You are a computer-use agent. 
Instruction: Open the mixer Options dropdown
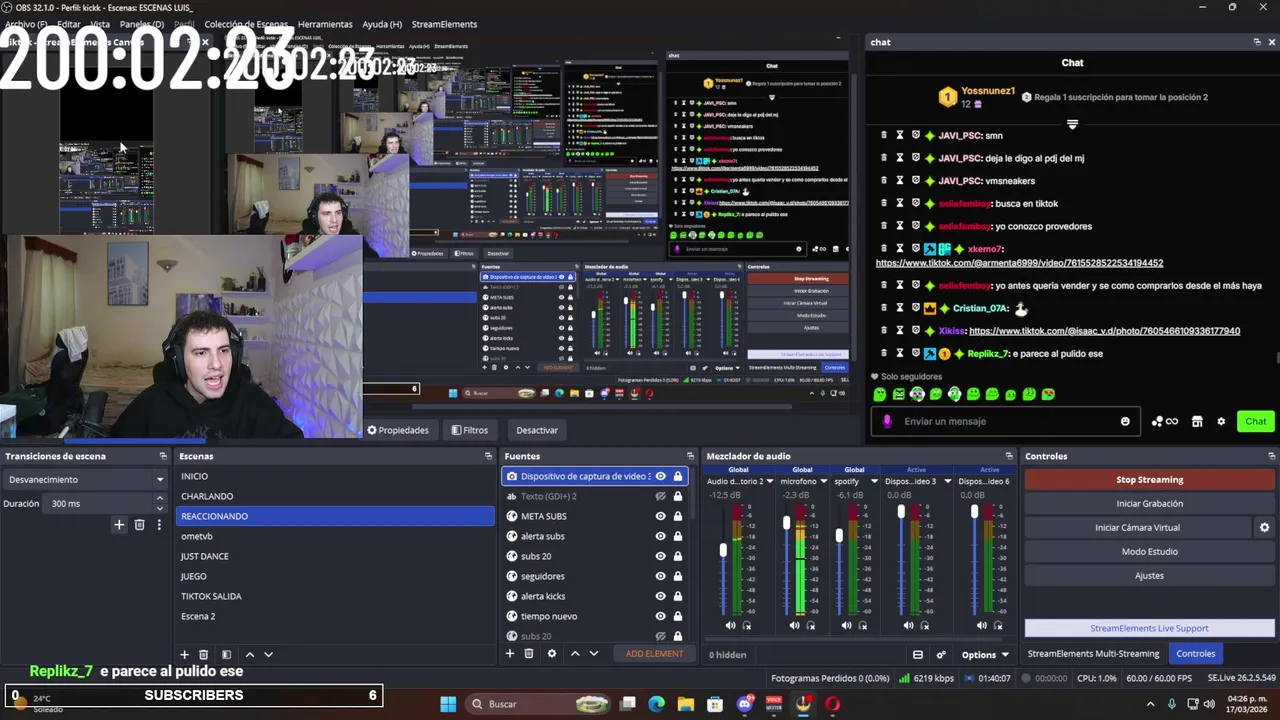click(x=985, y=655)
